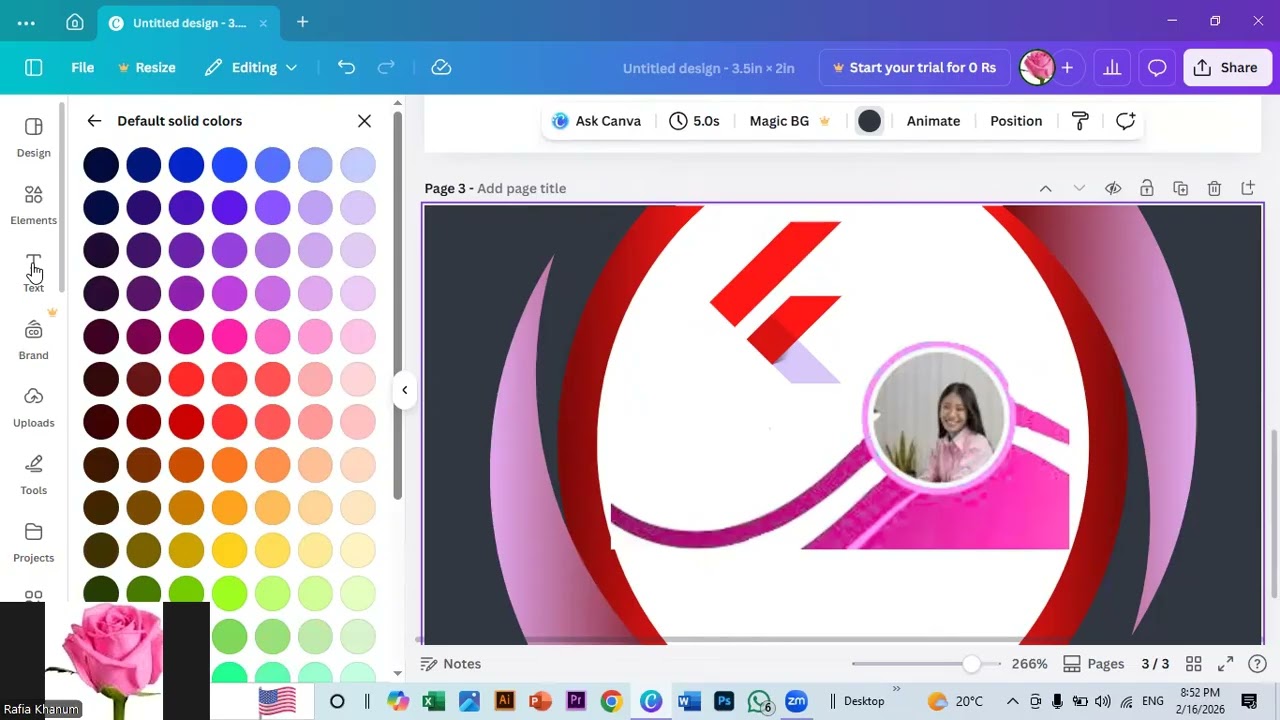Open Photoshop from the taskbar
Screen dimensions: 1280x720
point(724,701)
